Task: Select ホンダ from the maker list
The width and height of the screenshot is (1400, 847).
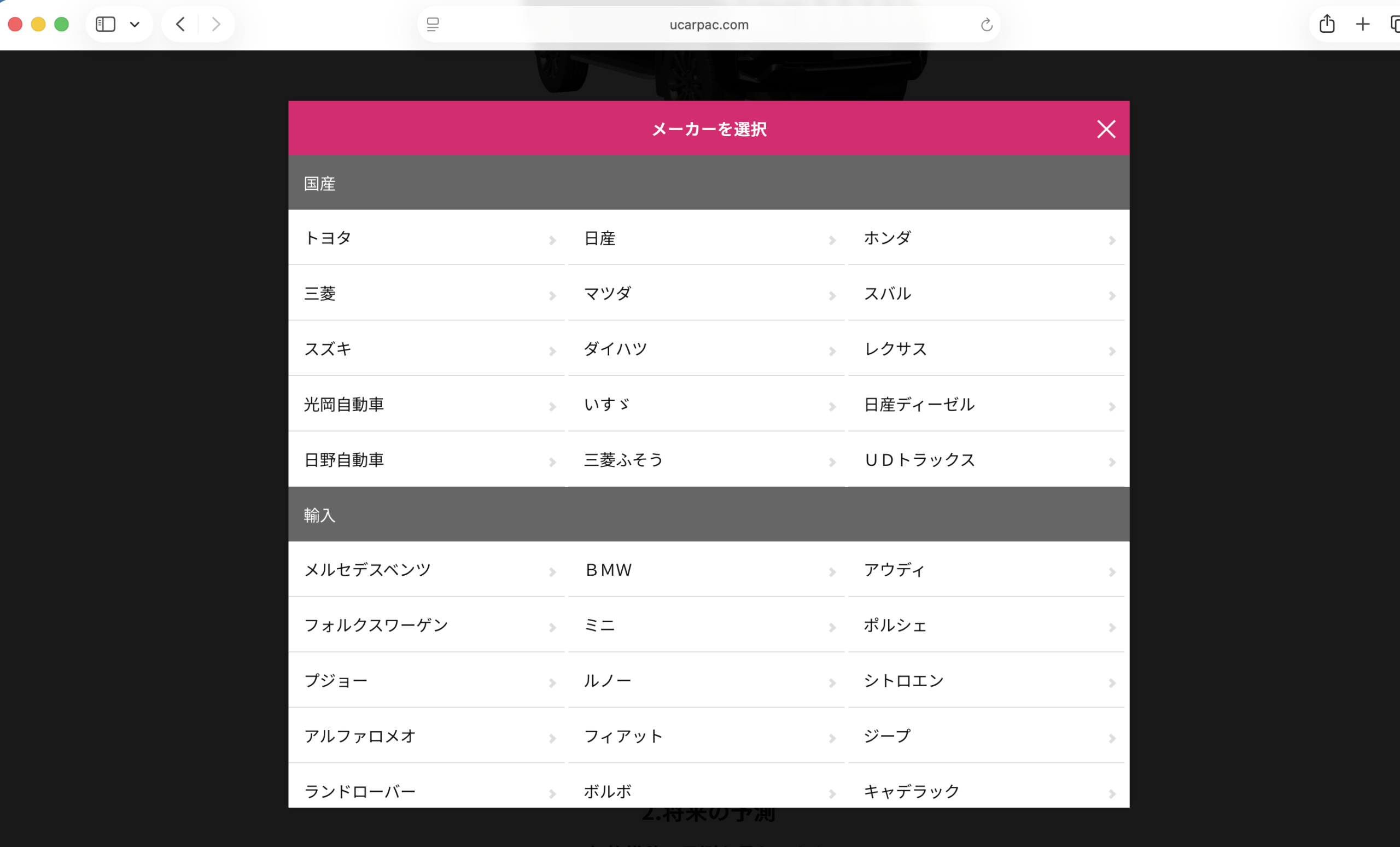Action: [x=987, y=238]
